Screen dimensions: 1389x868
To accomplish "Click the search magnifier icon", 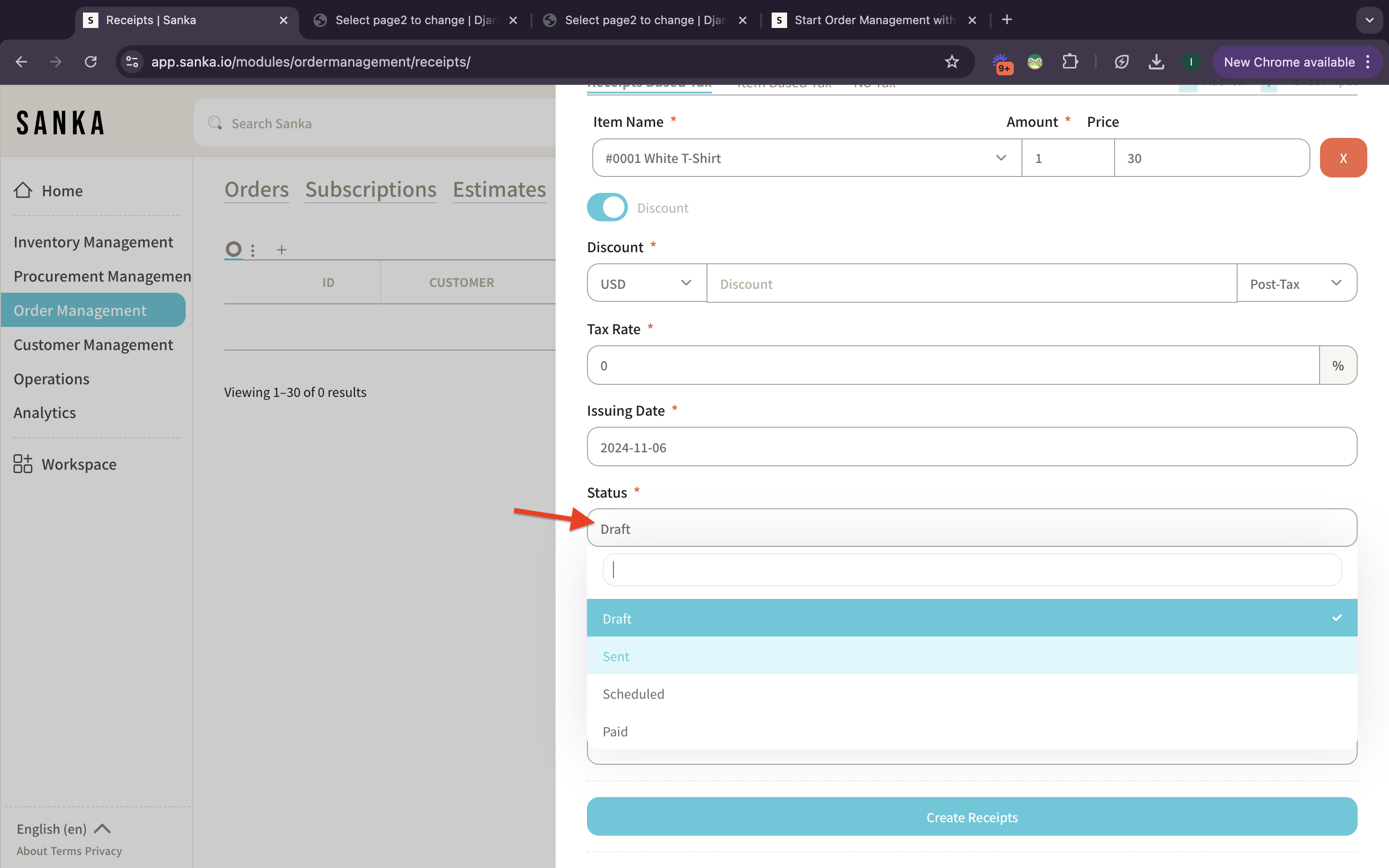I will pos(215,123).
